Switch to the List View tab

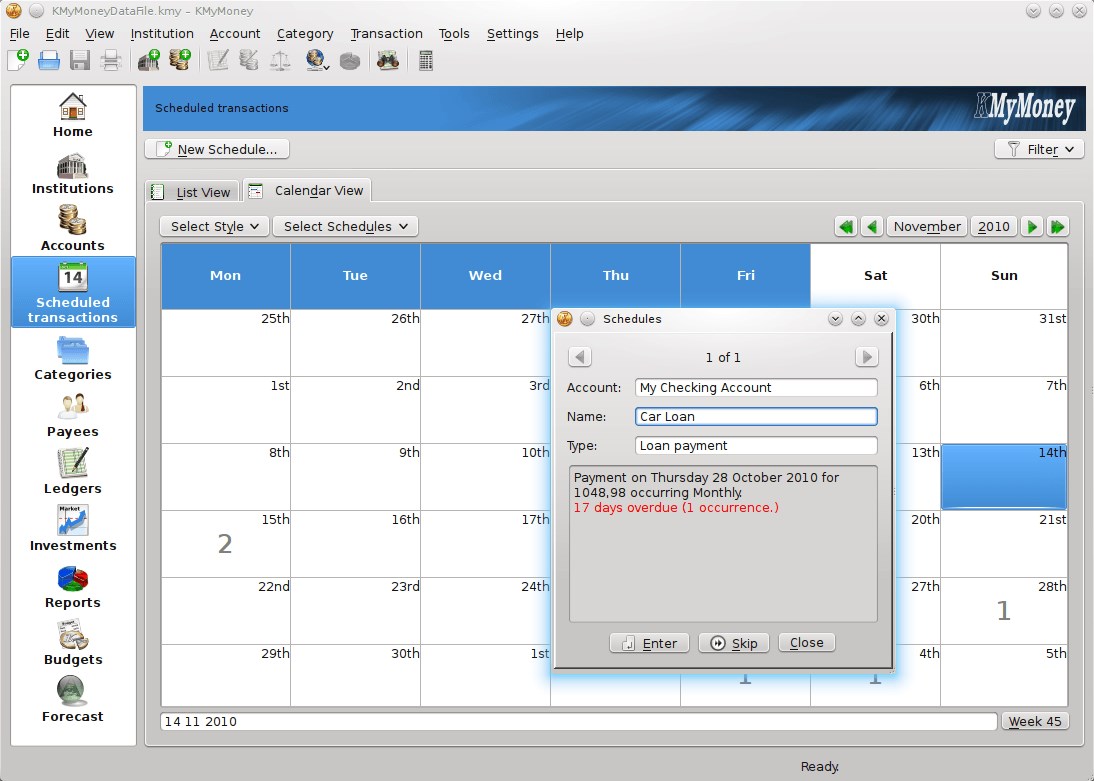click(193, 192)
